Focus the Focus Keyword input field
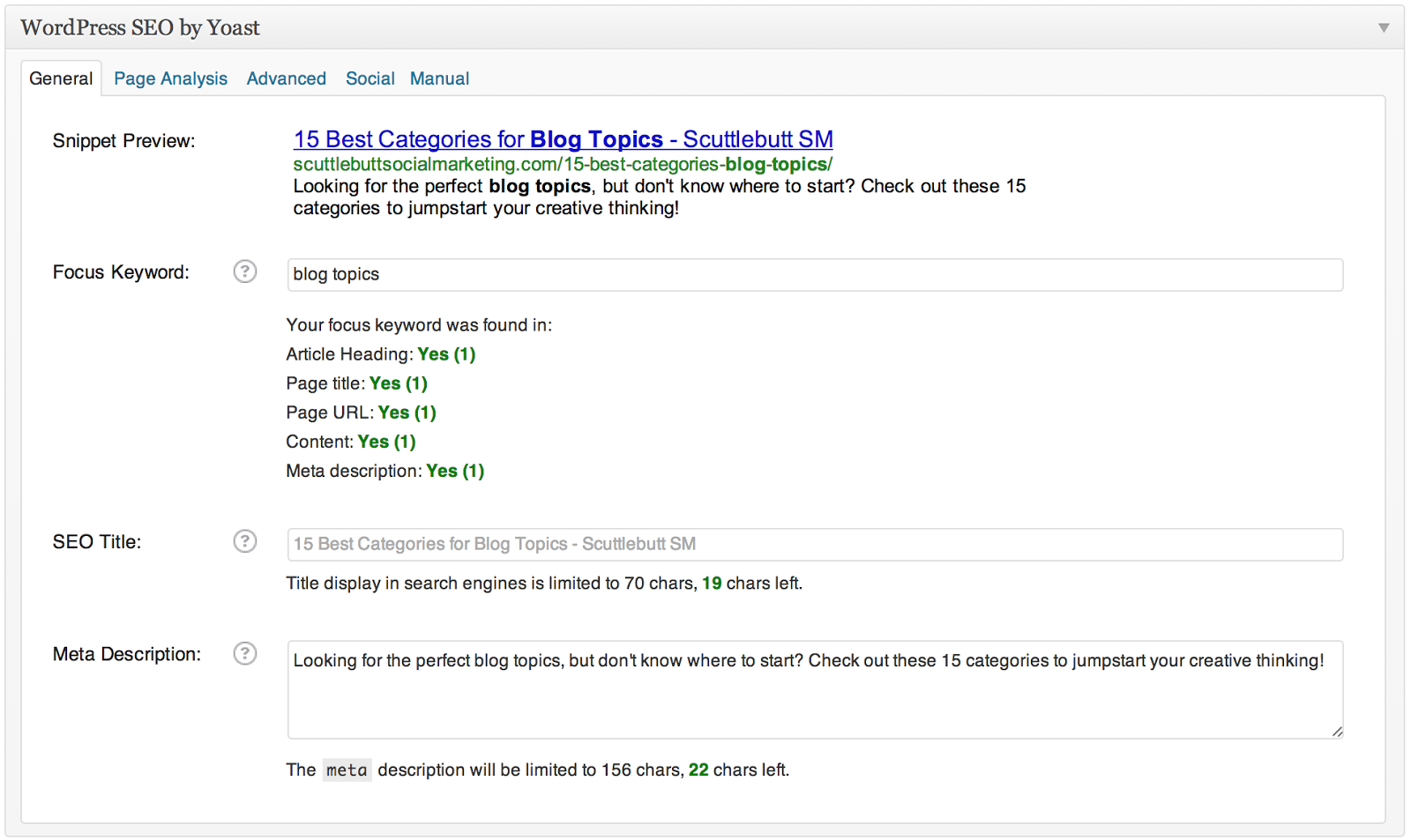 point(815,274)
